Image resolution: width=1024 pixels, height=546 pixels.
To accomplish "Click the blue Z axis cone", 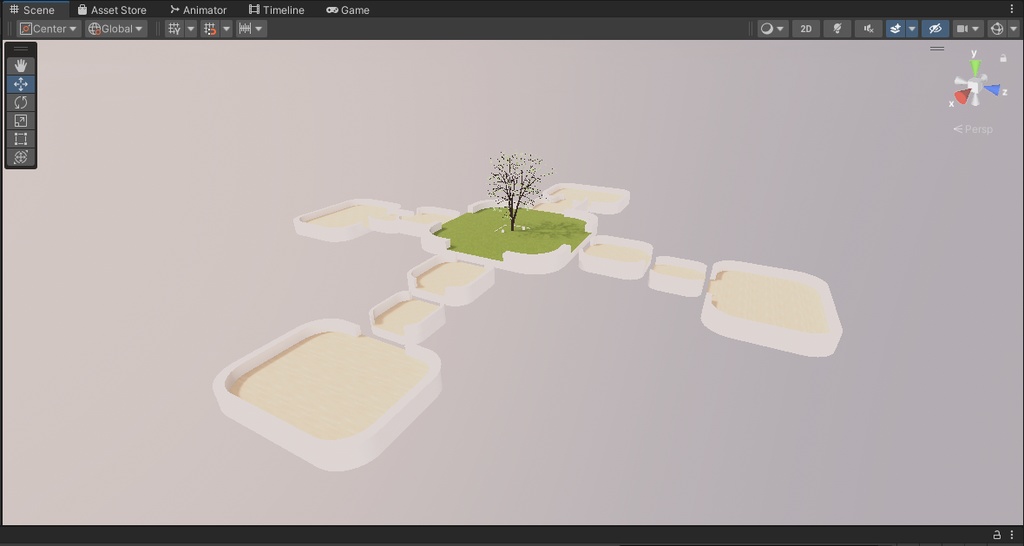I will click(x=993, y=89).
